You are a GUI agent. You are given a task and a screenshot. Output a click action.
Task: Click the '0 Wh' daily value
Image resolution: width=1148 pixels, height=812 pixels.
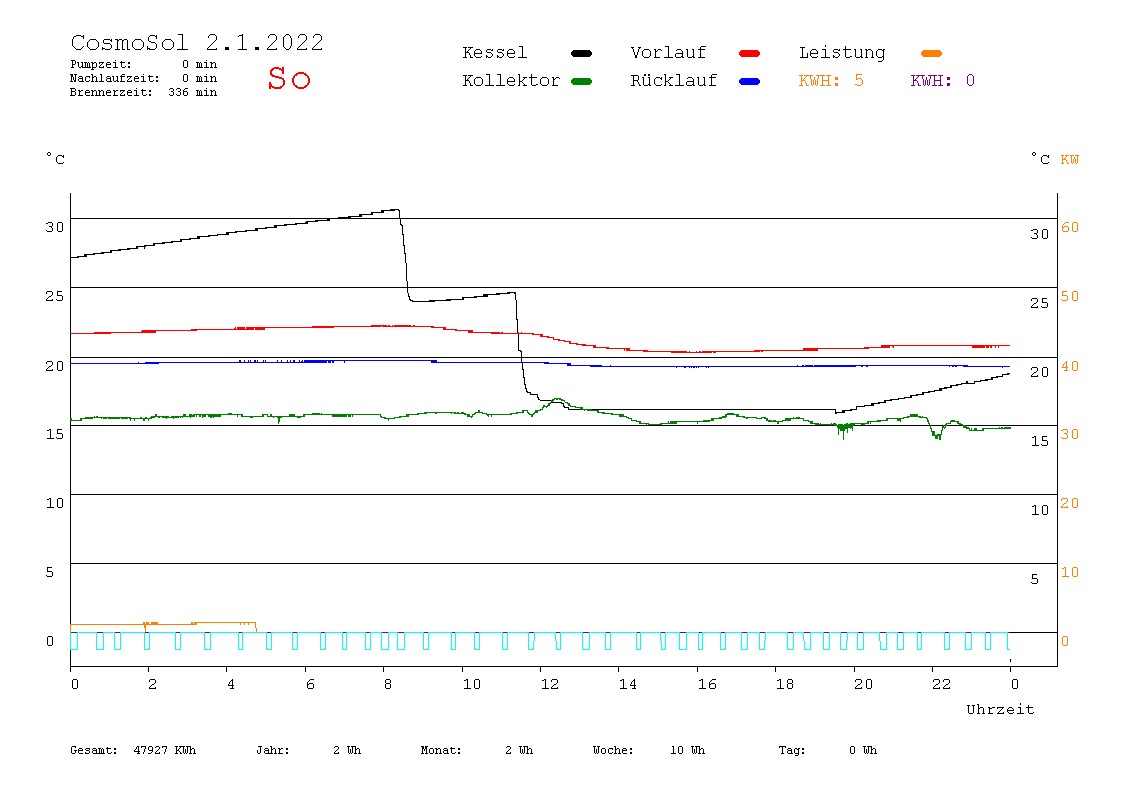(862, 750)
